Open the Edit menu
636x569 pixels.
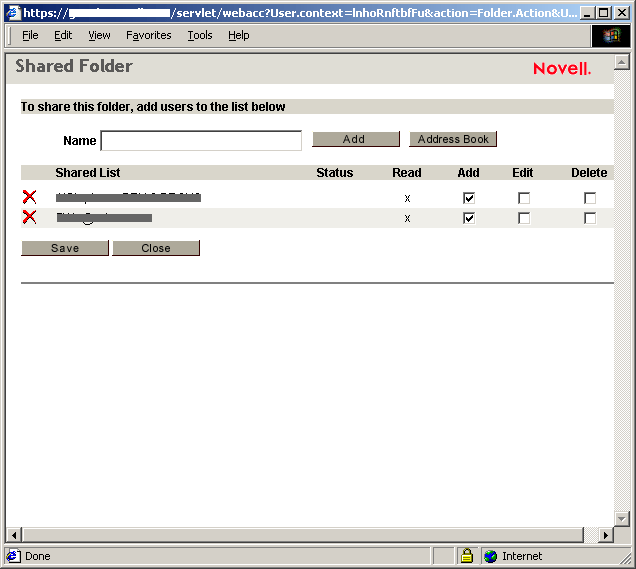63,36
